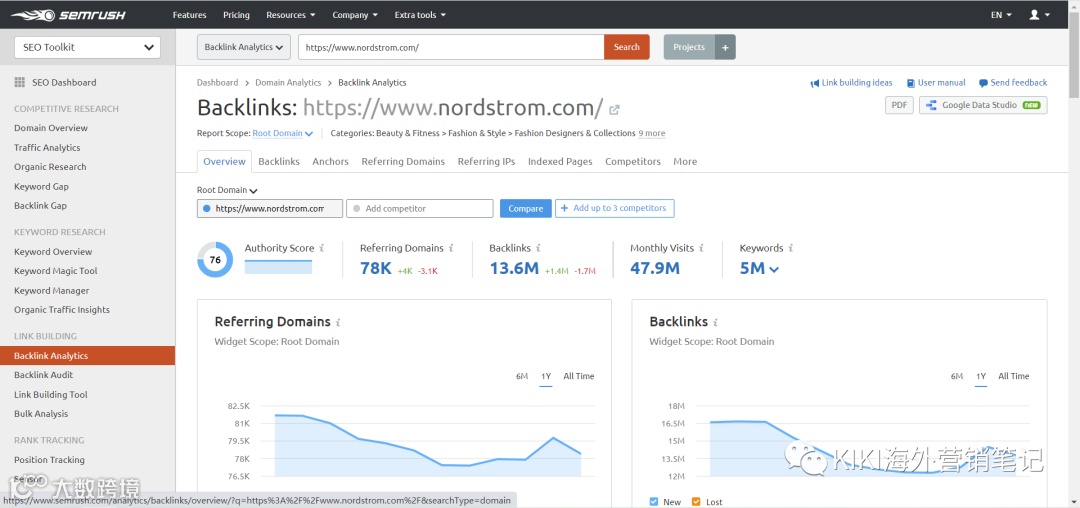Expand the Keywords 5M dropdown
This screenshot has height=508, width=1080.
tap(759, 268)
